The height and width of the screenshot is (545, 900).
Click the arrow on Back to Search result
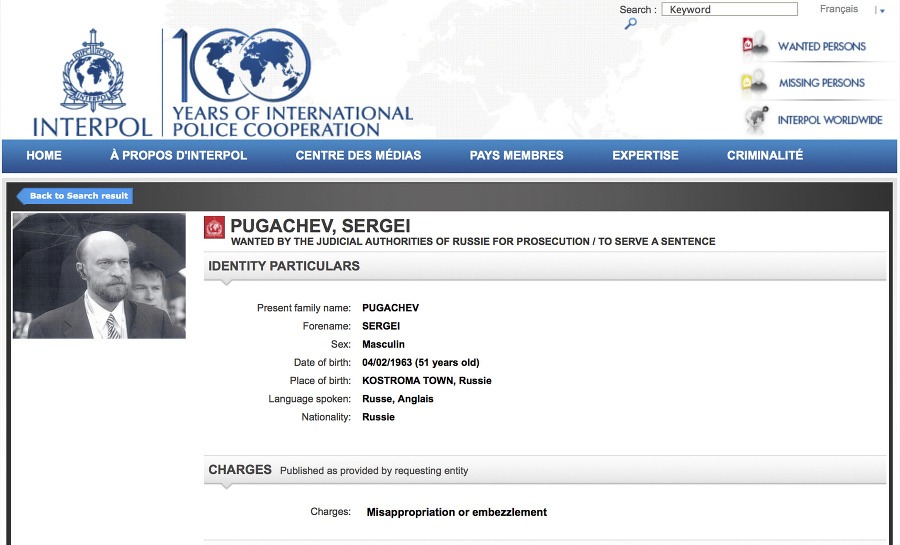point(23,196)
